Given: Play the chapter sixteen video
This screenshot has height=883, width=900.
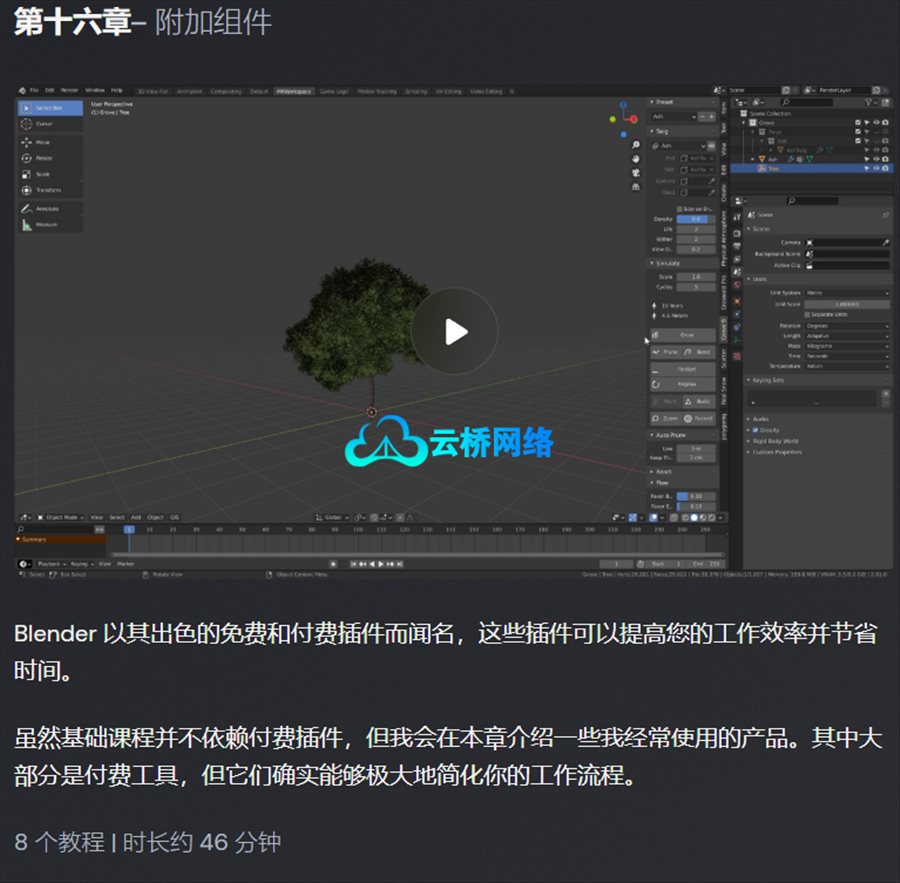Looking at the screenshot, I should point(455,332).
